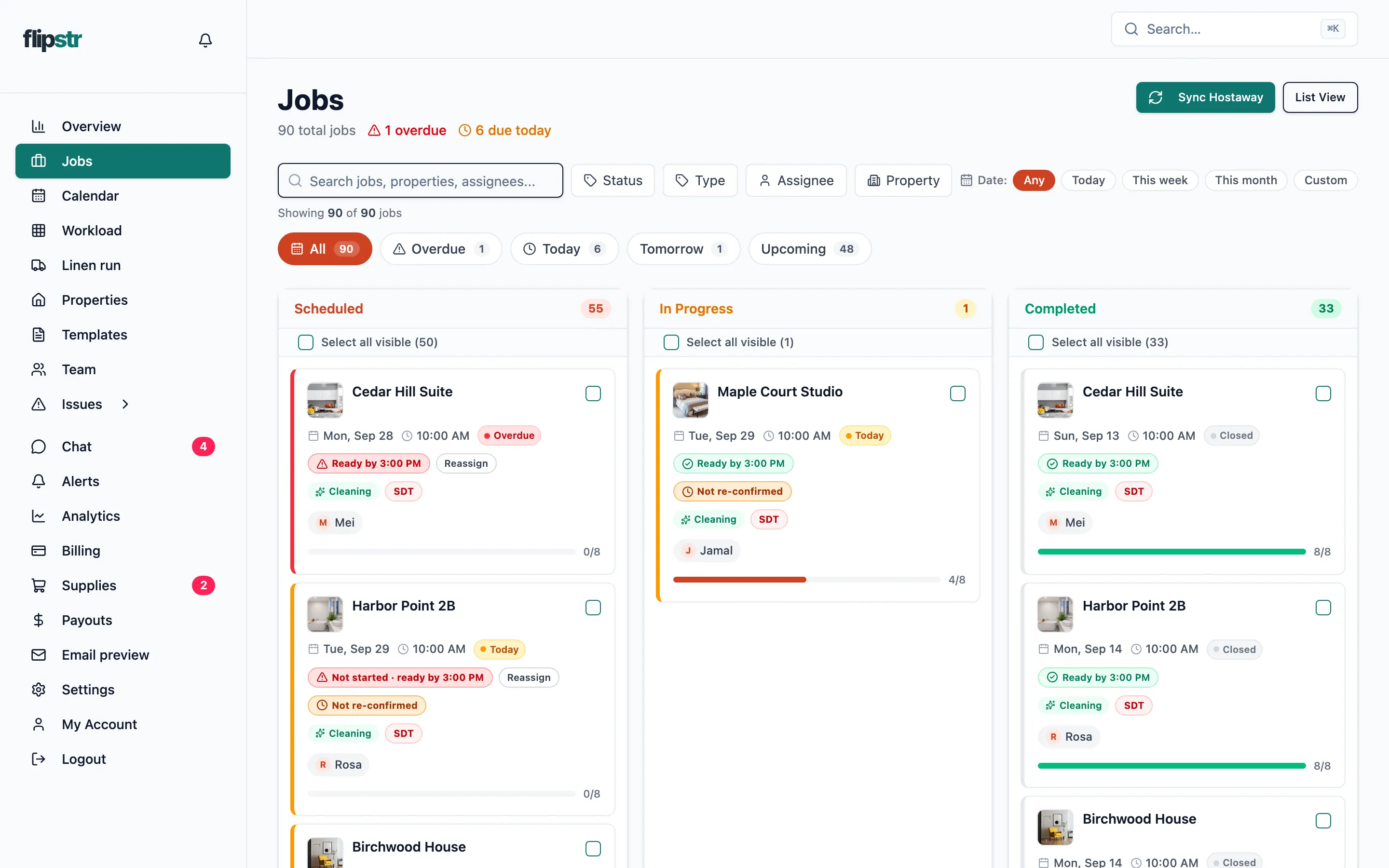Tick the scheduled Harbor Point 2B card checkbox
The width and height of the screenshot is (1389, 868).
(593, 608)
